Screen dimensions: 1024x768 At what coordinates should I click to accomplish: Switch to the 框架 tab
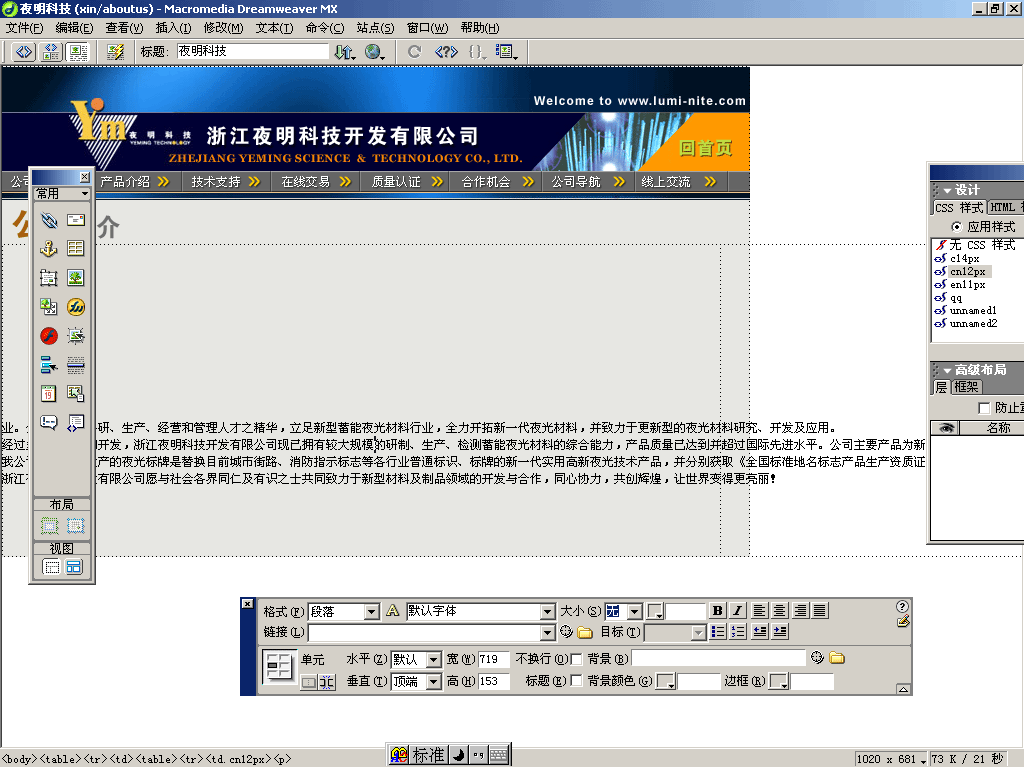coord(966,387)
